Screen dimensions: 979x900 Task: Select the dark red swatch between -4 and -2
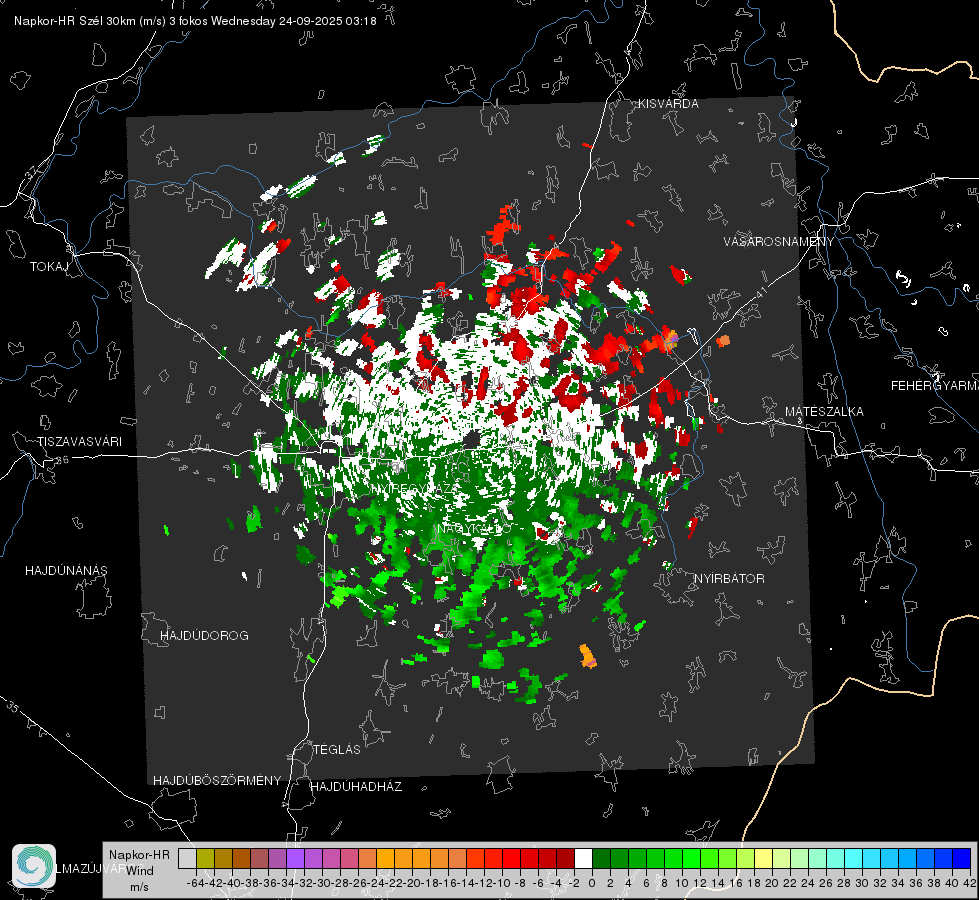(565, 858)
